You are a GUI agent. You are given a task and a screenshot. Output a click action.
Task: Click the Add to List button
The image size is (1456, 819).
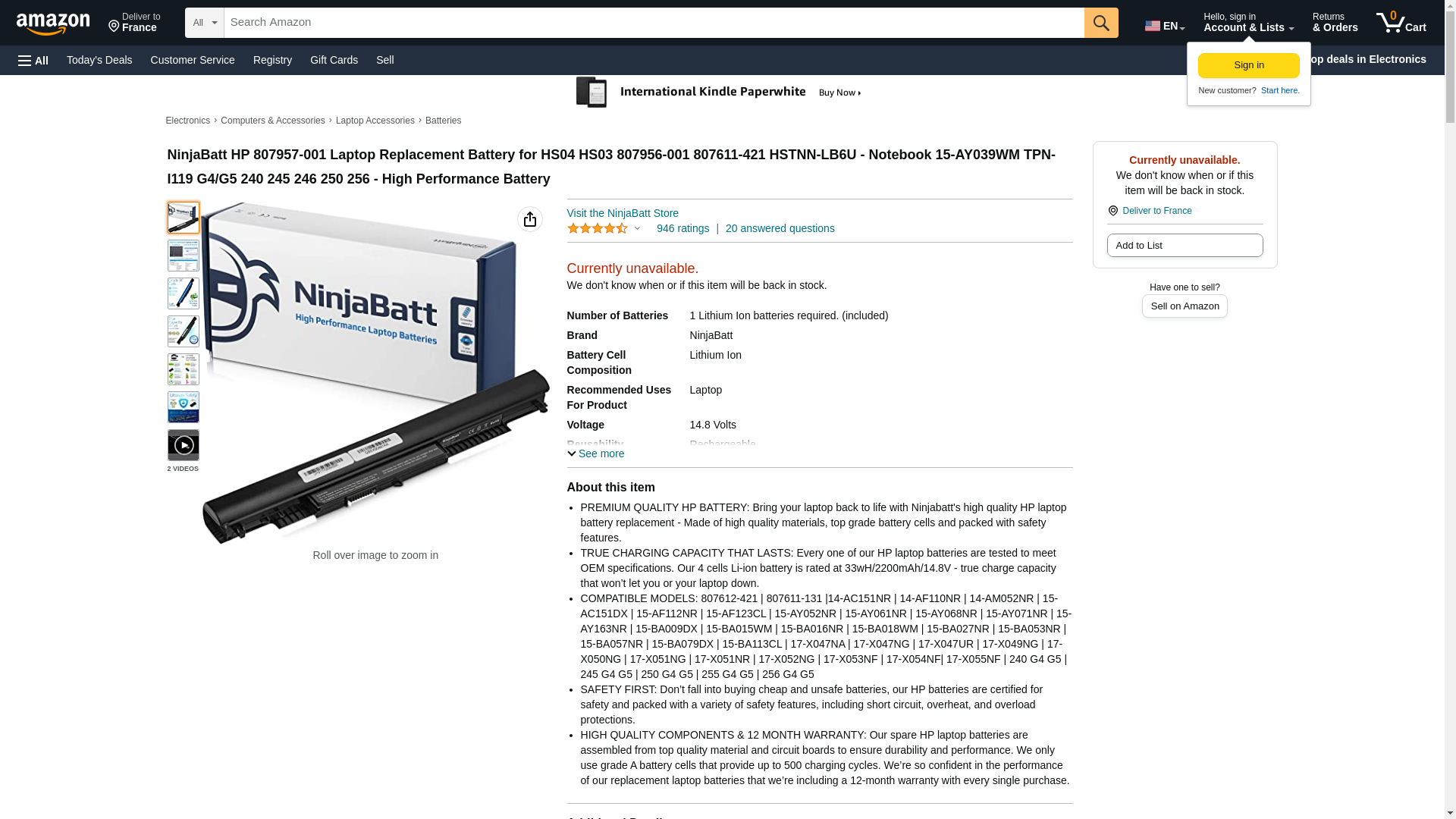click(x=1185, y=245)
